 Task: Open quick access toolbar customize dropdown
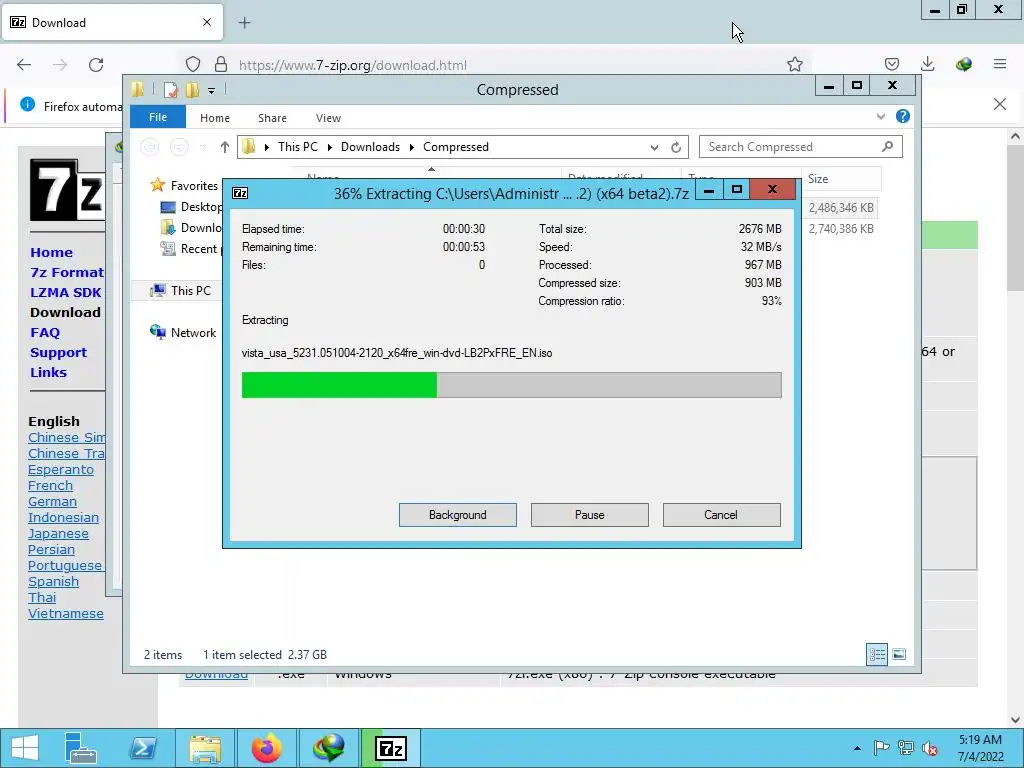(212, 91)
